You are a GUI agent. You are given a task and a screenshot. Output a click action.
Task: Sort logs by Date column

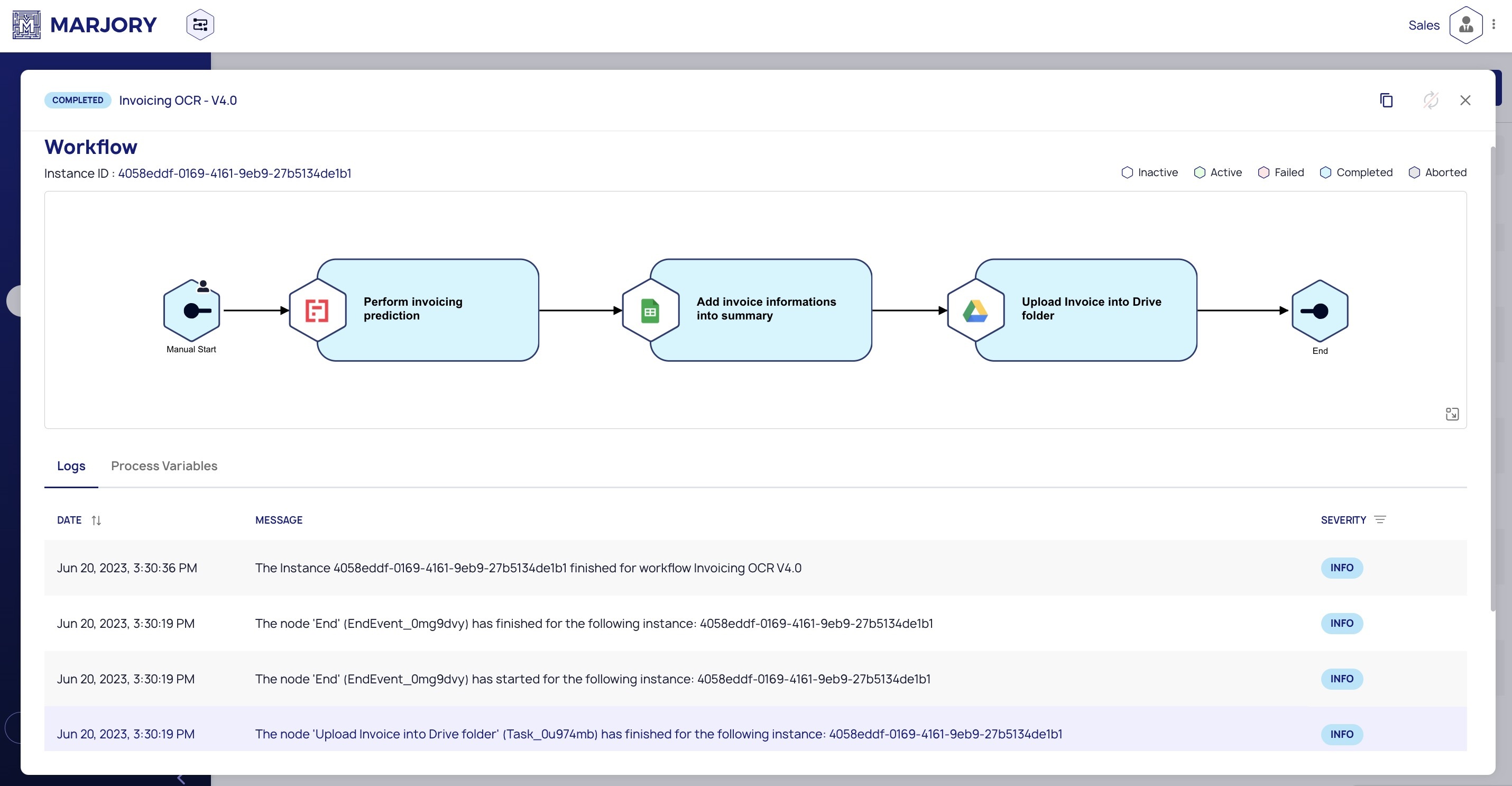click(96, 520)
